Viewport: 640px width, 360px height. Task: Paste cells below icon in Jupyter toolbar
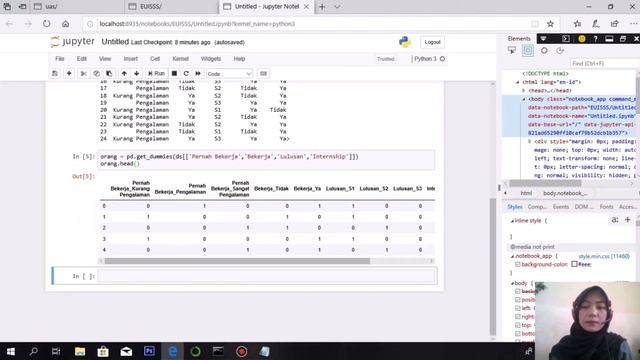click(x=109, y=73)
